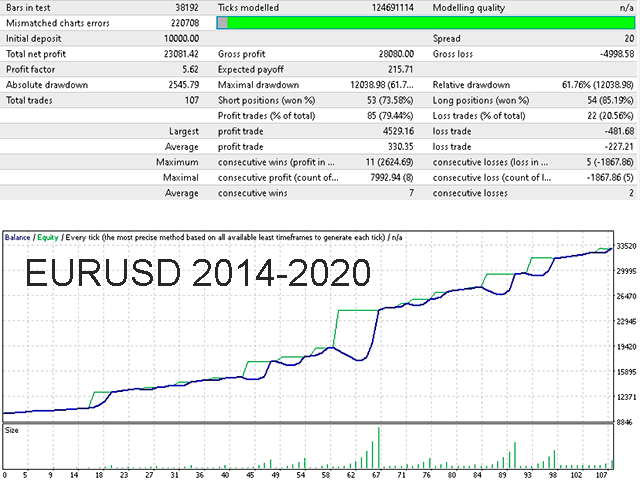Select average consecutive wins value 7
Image resolution: width=640 pixels, height=480 pixels.
[411, 193]
